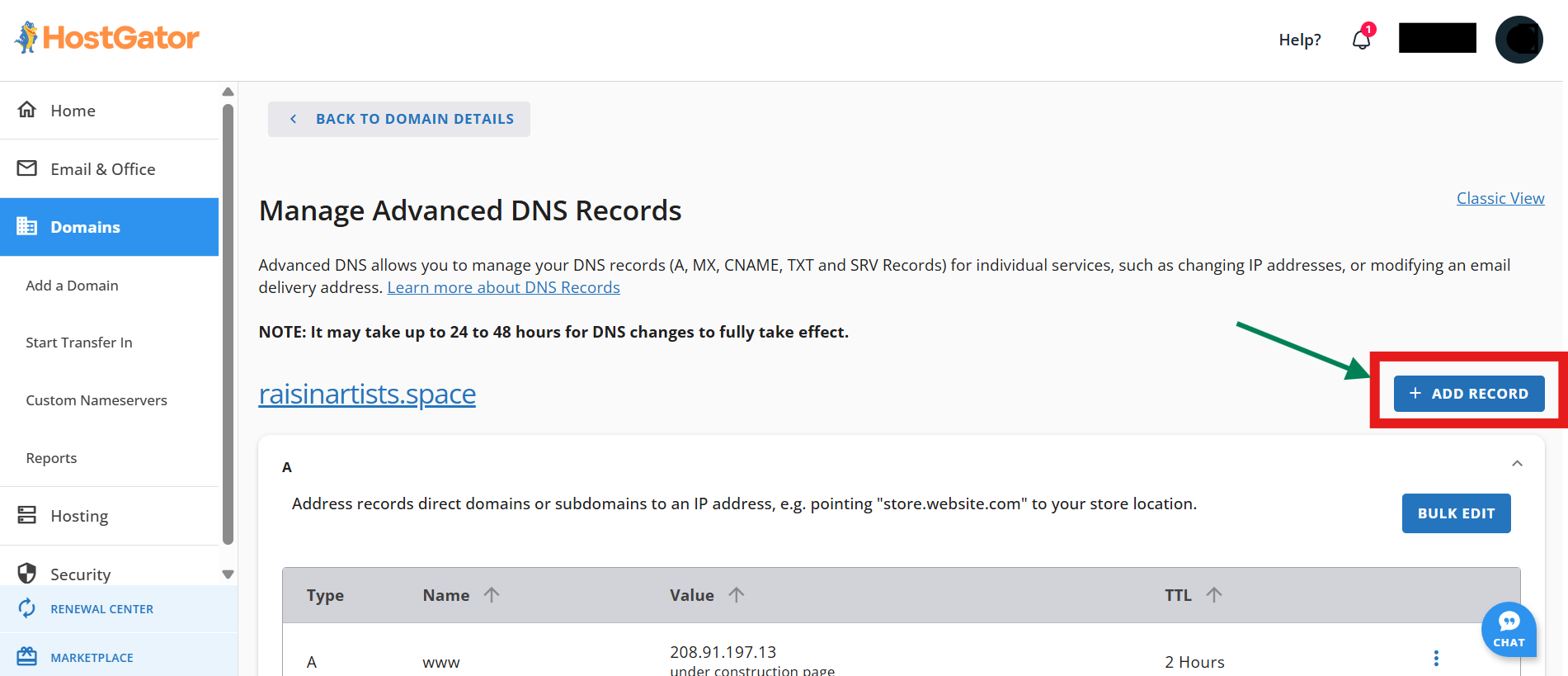
Task: Open the raisinartists.space domain link
Action: (x=367, y=394)
